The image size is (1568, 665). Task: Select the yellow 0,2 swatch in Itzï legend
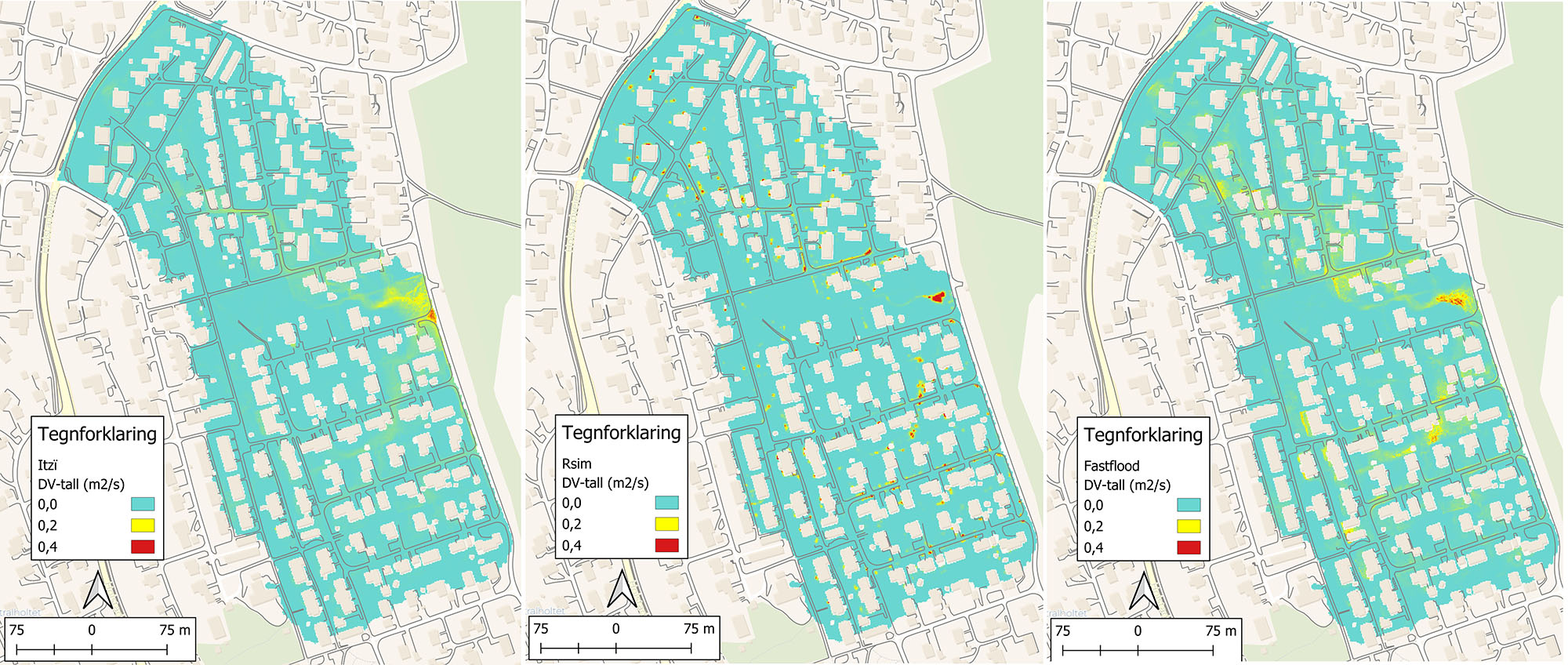(142, 525)
